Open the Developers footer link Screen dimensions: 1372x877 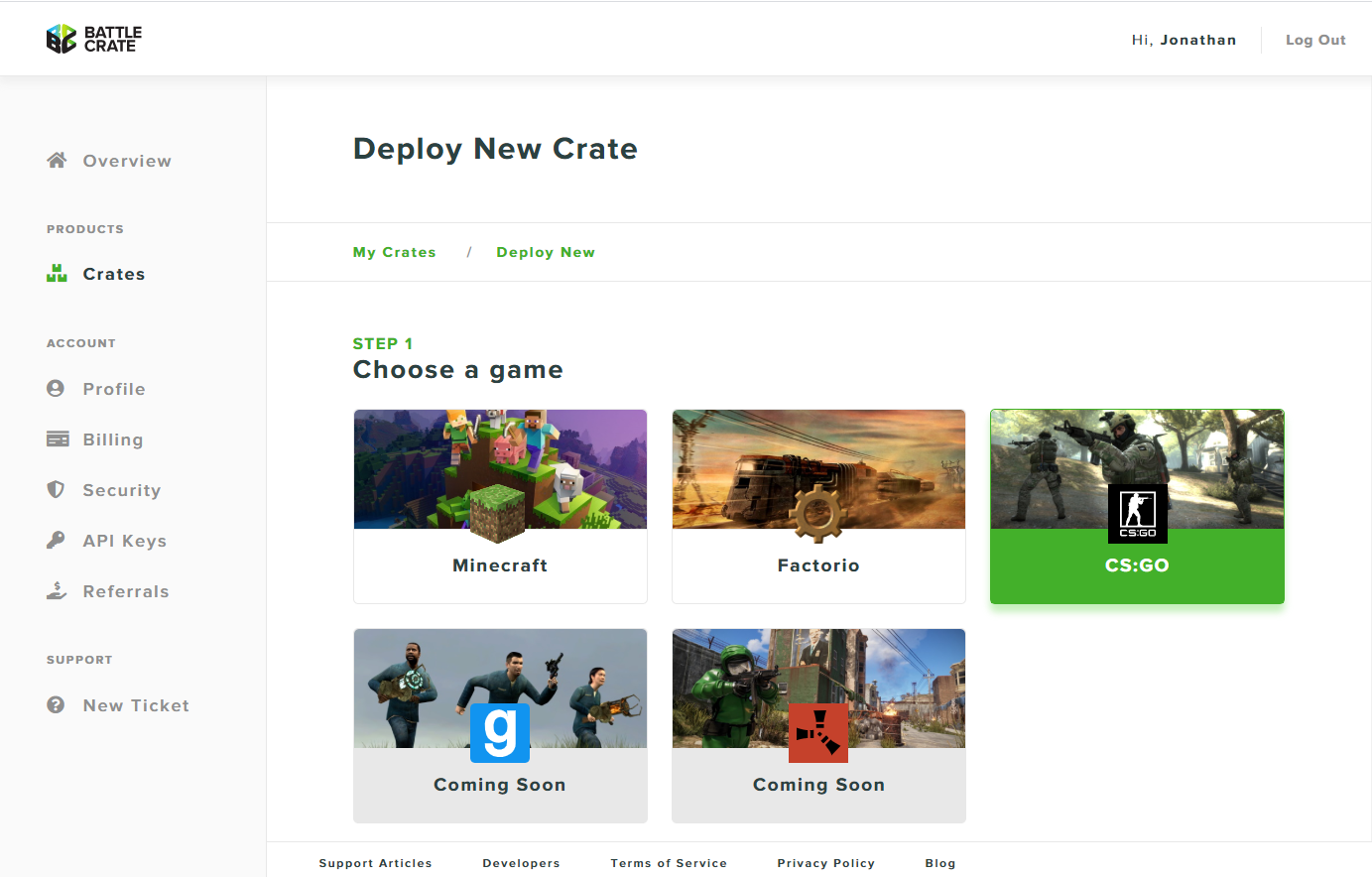(522, 863)
